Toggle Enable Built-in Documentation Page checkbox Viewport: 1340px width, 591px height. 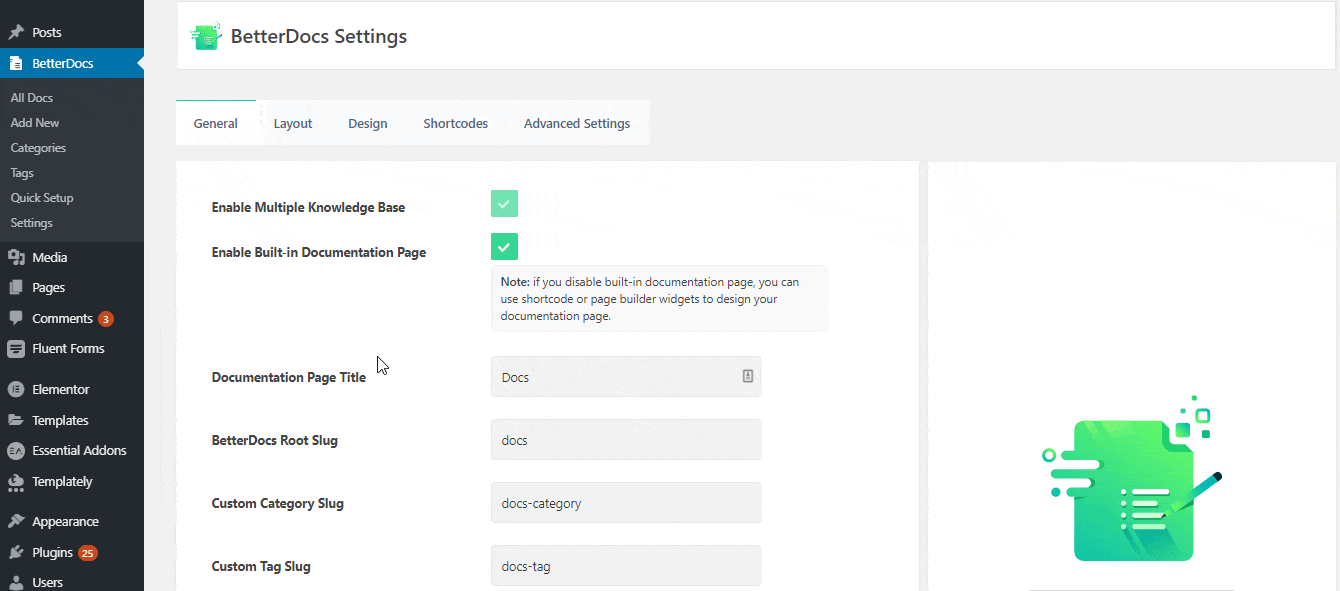[x=504, y=247]
